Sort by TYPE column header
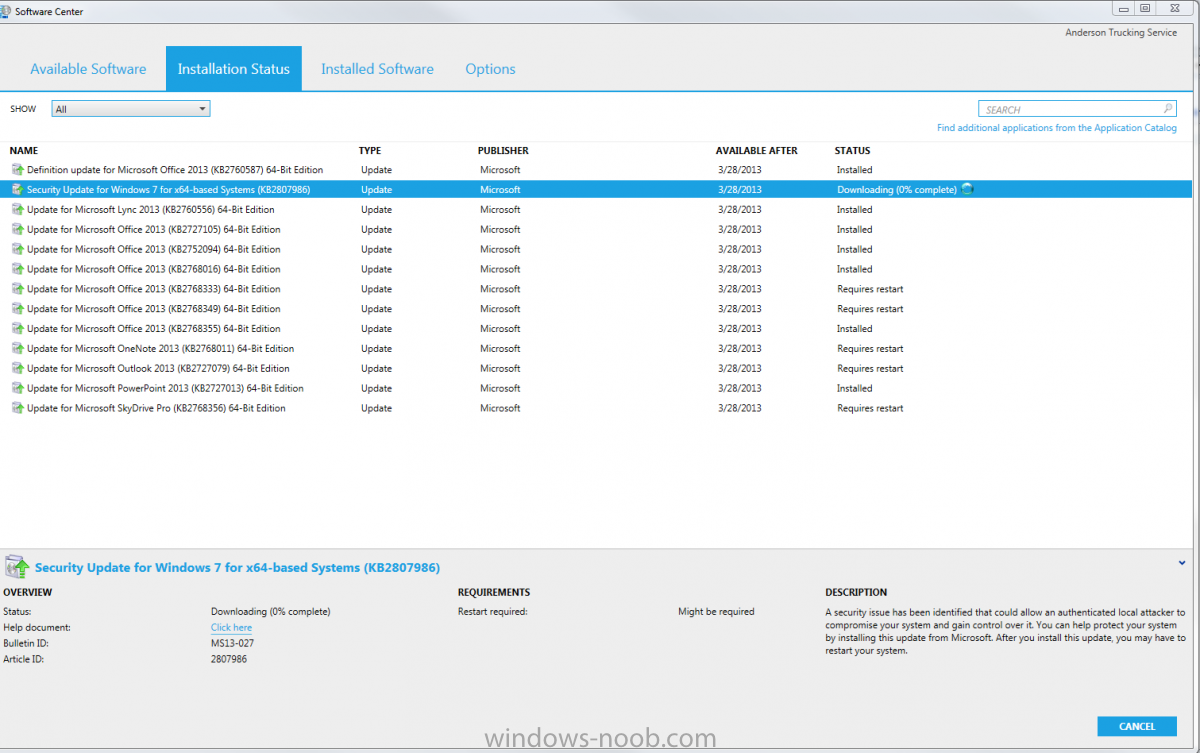The width and height of the screenshot is (1200, 753). tap(370, 151)
